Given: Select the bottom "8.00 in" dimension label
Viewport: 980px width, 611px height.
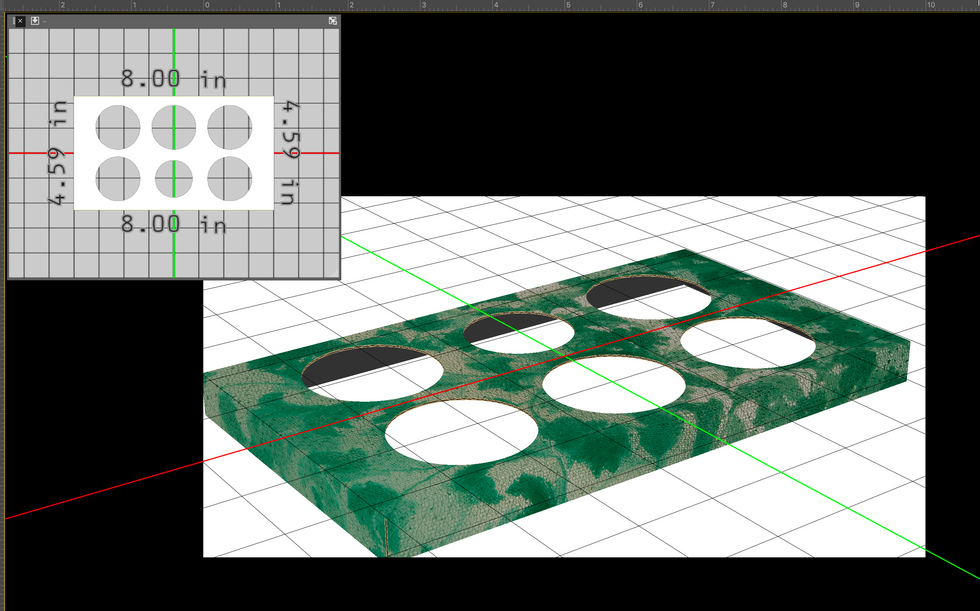Looking at the screenshot, I should (x=173, y=223).
